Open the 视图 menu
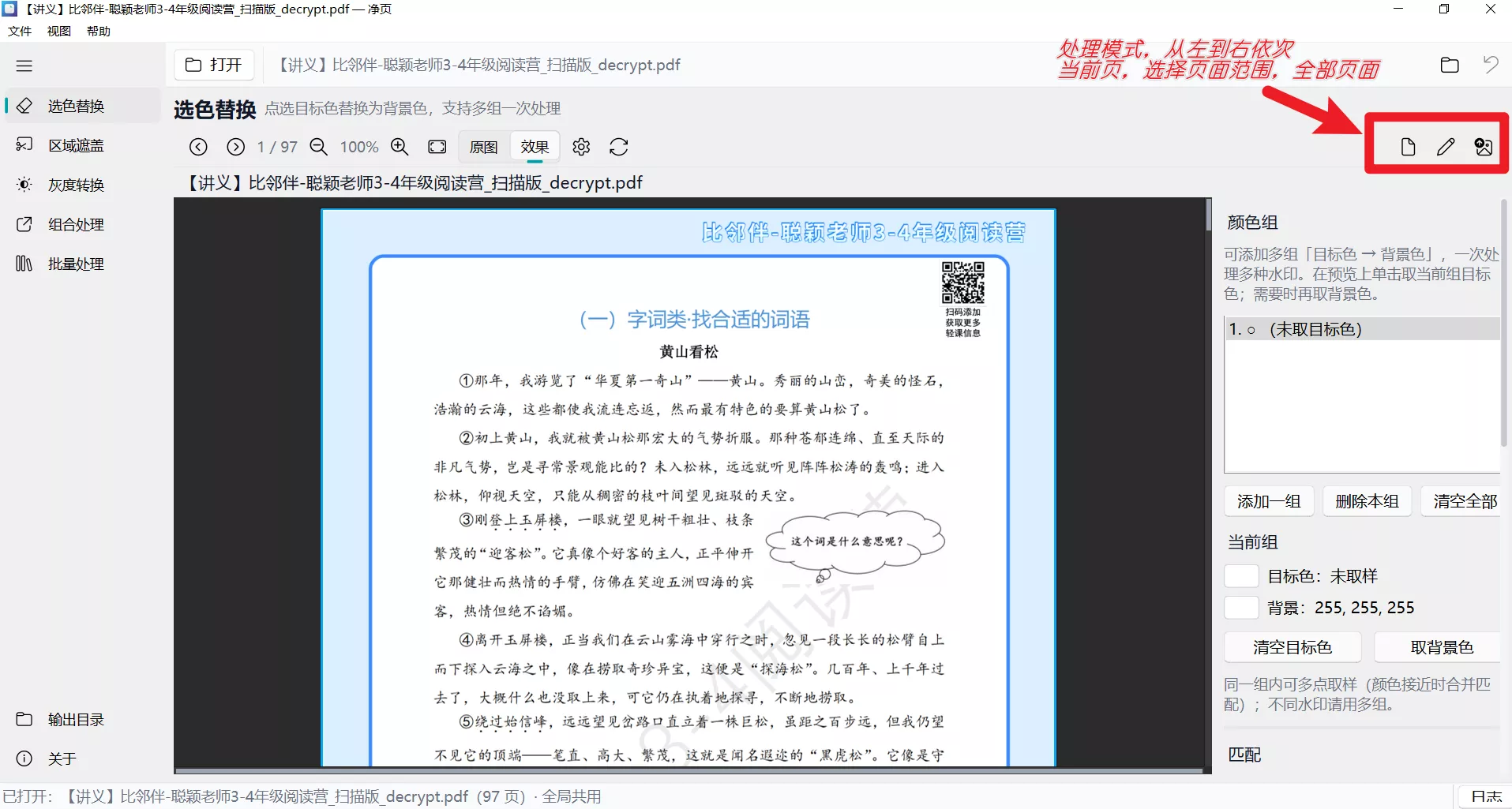Screen dimensions: 1512x809 [59, 31]
